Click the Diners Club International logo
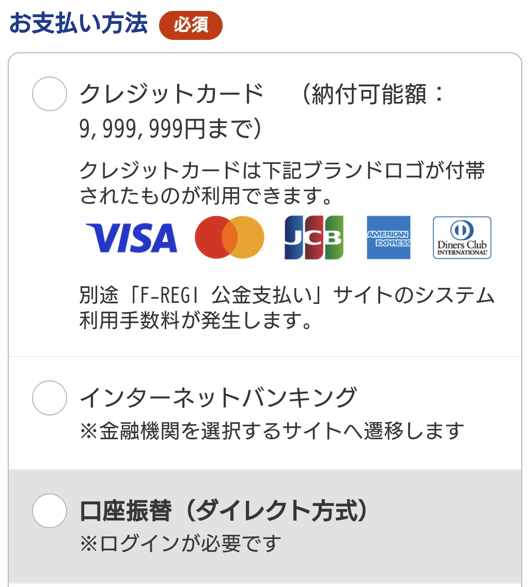This screenshot has height=587, width=529. coord(462,237)
